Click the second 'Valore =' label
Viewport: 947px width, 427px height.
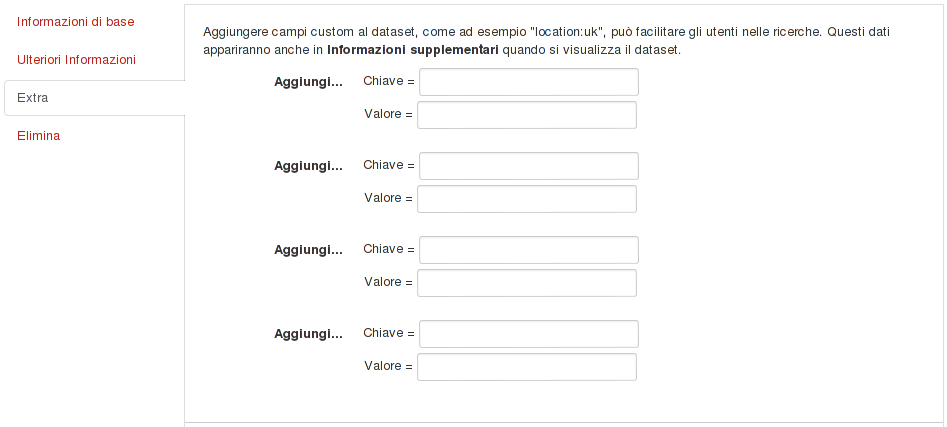pos(388,198)
